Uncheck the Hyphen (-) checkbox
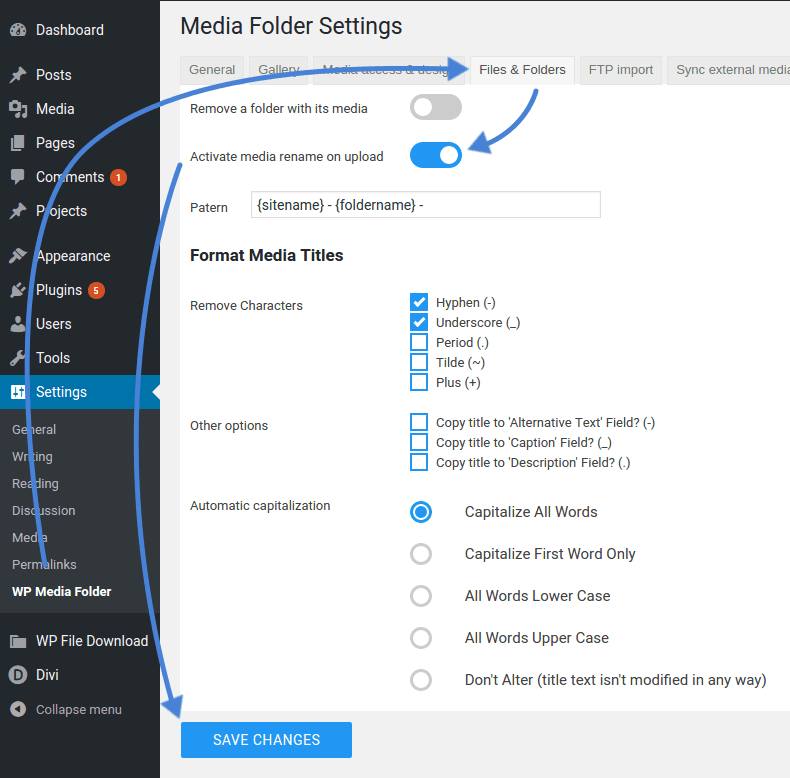 click(x=419, y=302)
